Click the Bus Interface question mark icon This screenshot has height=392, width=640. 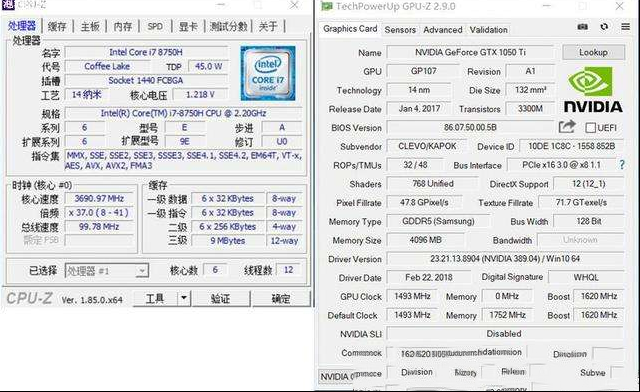pos(622,165)
